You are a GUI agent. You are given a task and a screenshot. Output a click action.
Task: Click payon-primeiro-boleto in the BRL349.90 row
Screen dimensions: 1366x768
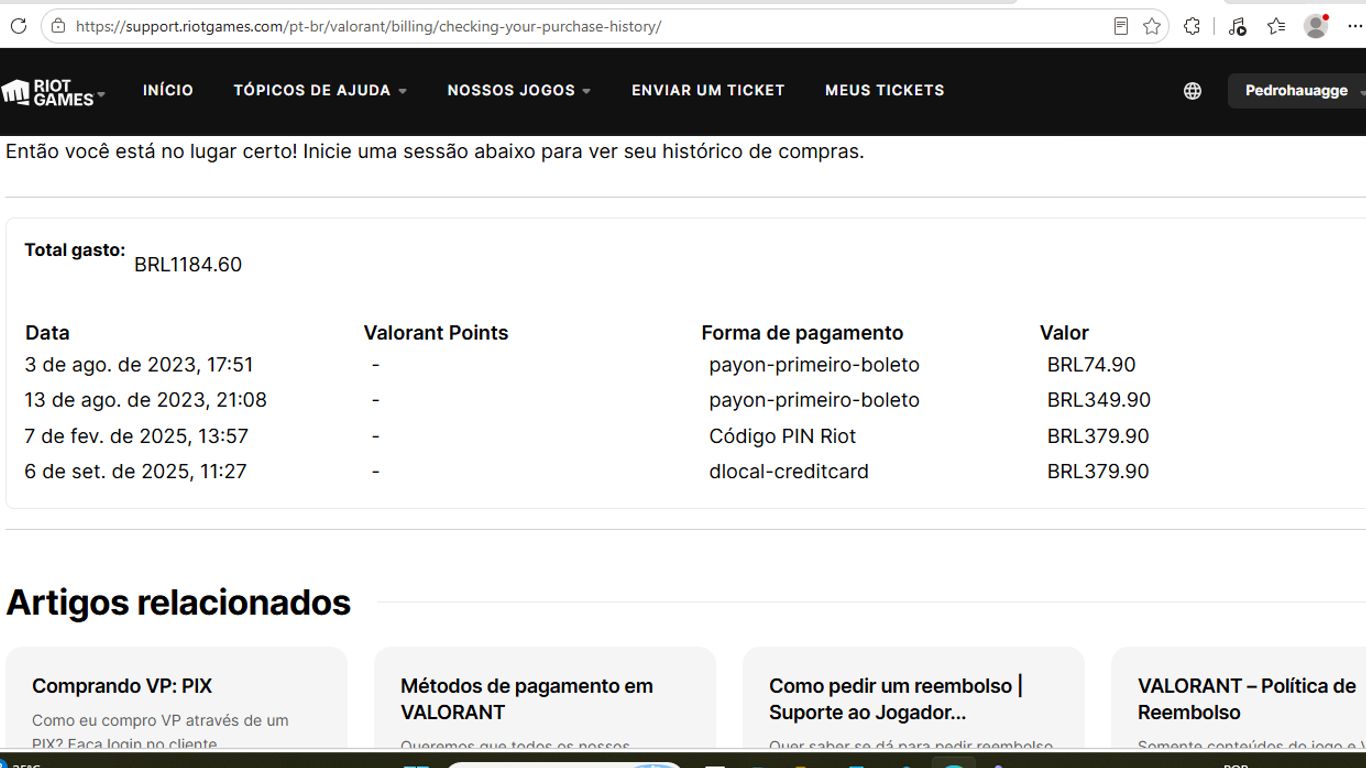point(814,400)
